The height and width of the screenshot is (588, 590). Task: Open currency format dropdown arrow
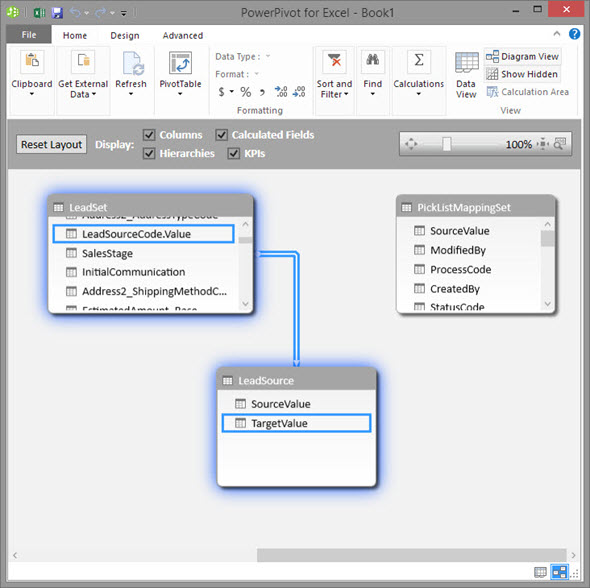pyautogui.click(x=232, y=91)
